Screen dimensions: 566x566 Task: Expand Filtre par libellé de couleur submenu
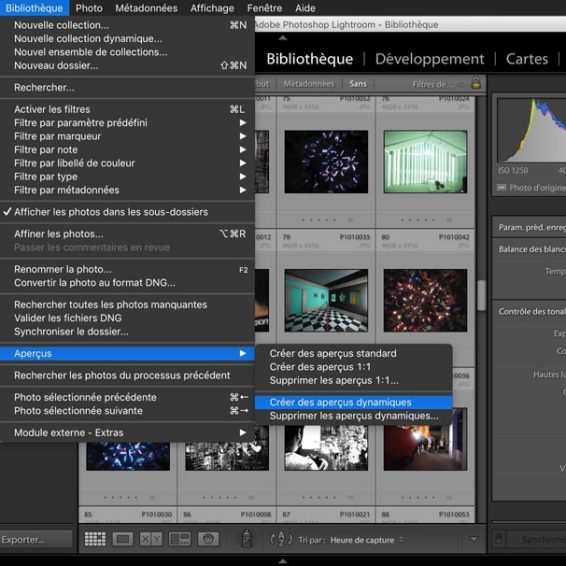click(127, 163)
